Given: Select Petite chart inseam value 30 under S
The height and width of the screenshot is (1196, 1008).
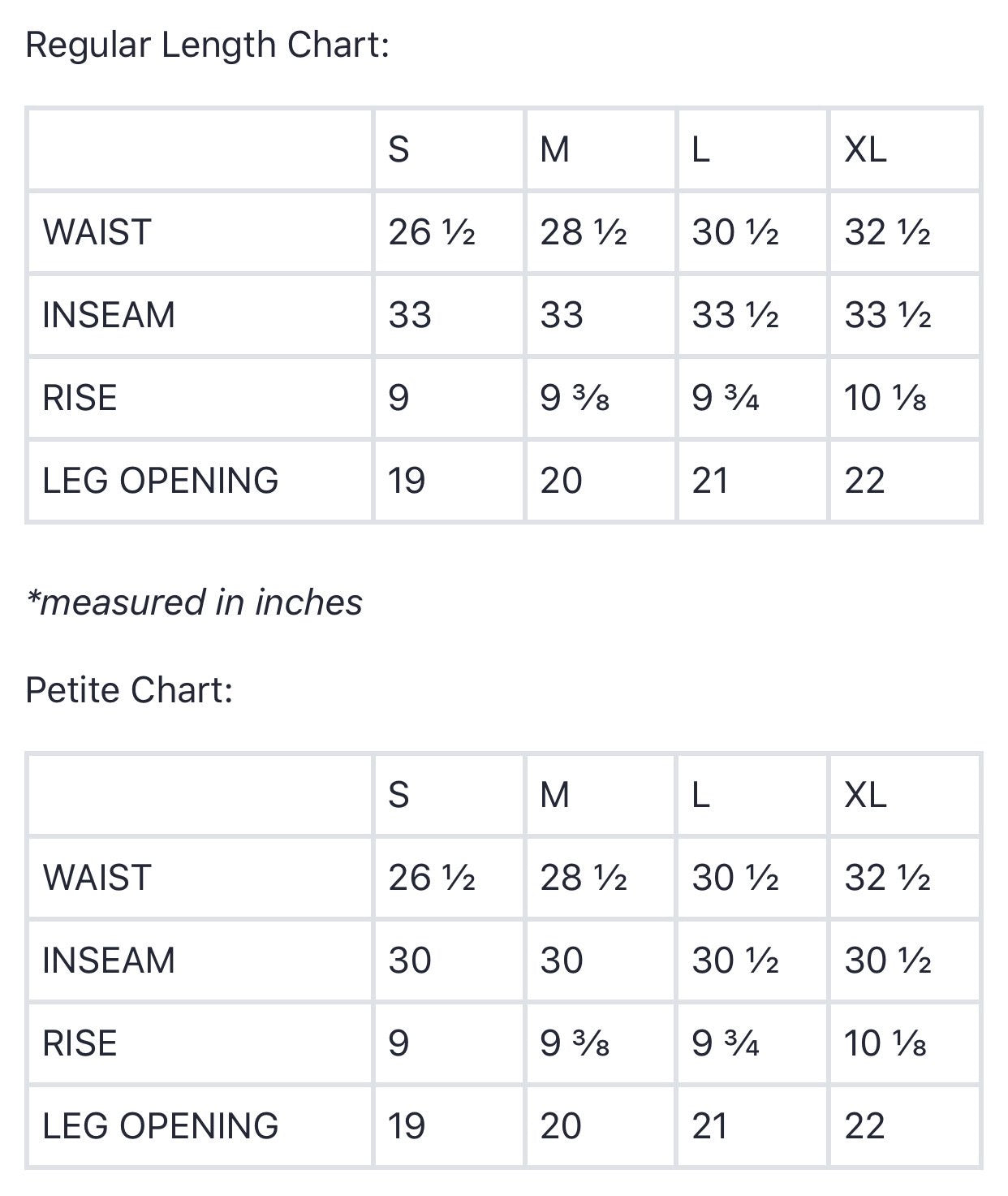Looking at the screenshot, I should coord(410,961).
